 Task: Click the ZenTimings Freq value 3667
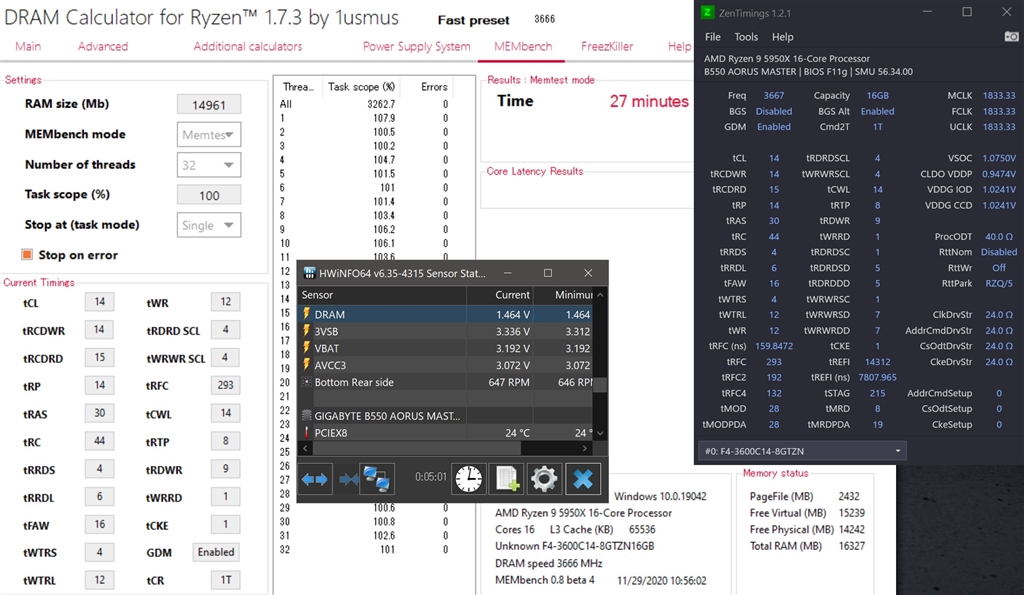click(x=774, y=95)
